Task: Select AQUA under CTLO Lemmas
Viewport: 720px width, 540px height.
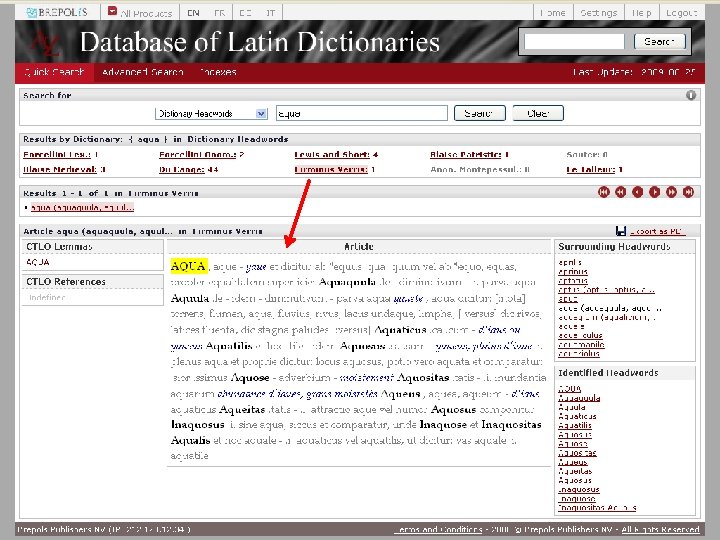Action: (x=38, y=262)
